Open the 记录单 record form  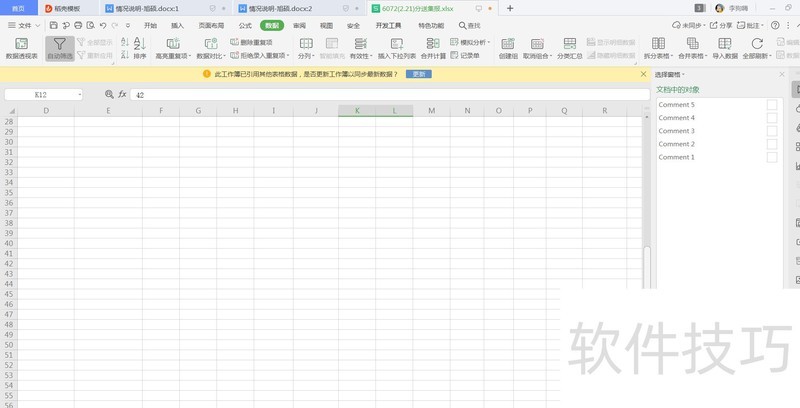pyautogui.click(x=465, y=56)
